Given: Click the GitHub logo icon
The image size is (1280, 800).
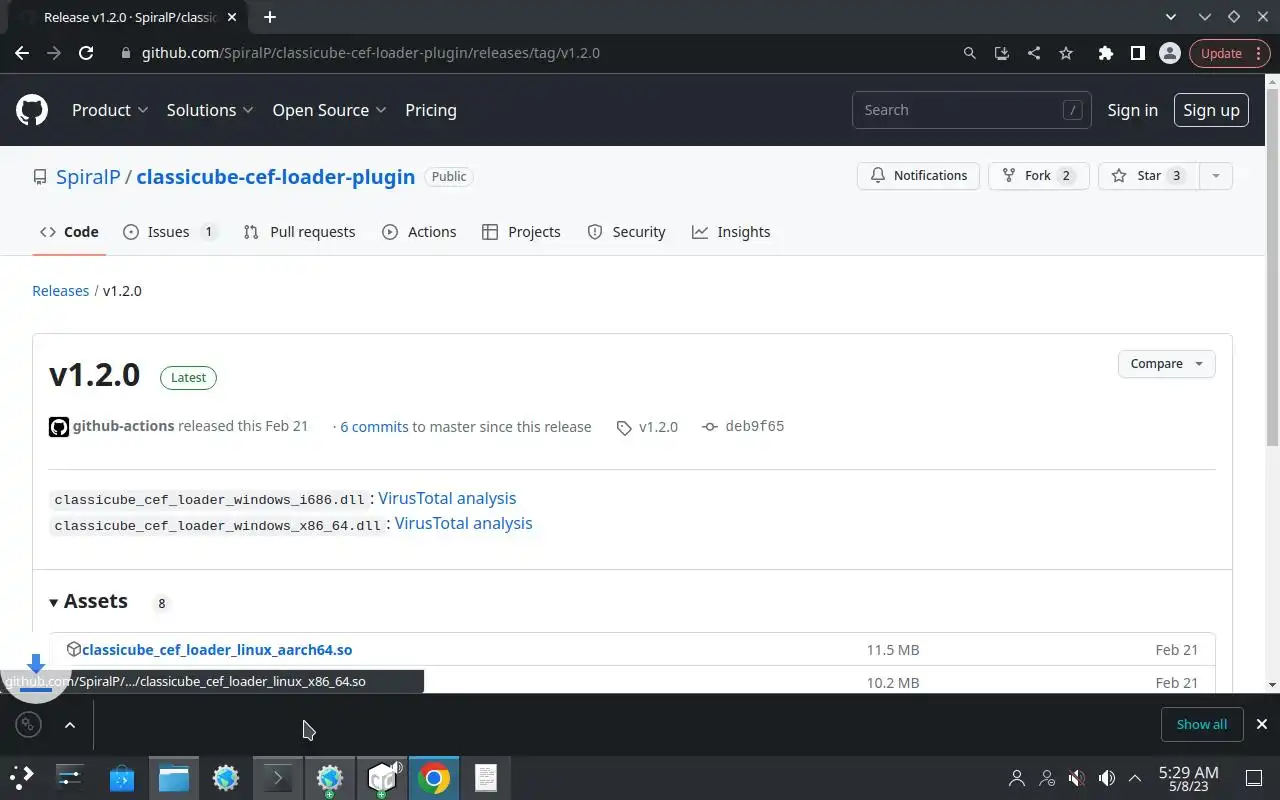Looking at the screenshot, I should pos(32,110).
